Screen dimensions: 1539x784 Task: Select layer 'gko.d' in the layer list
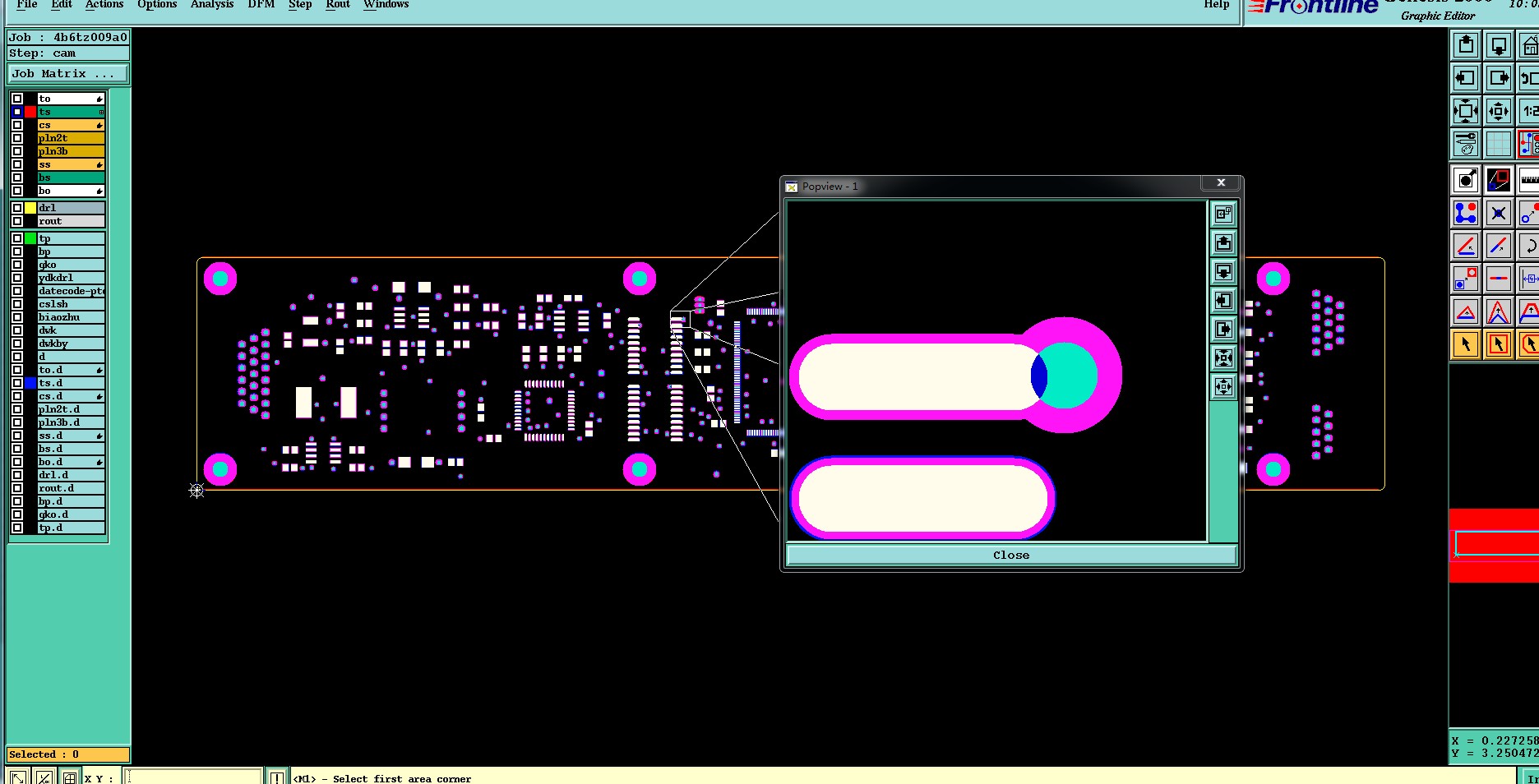coord(71,514)
